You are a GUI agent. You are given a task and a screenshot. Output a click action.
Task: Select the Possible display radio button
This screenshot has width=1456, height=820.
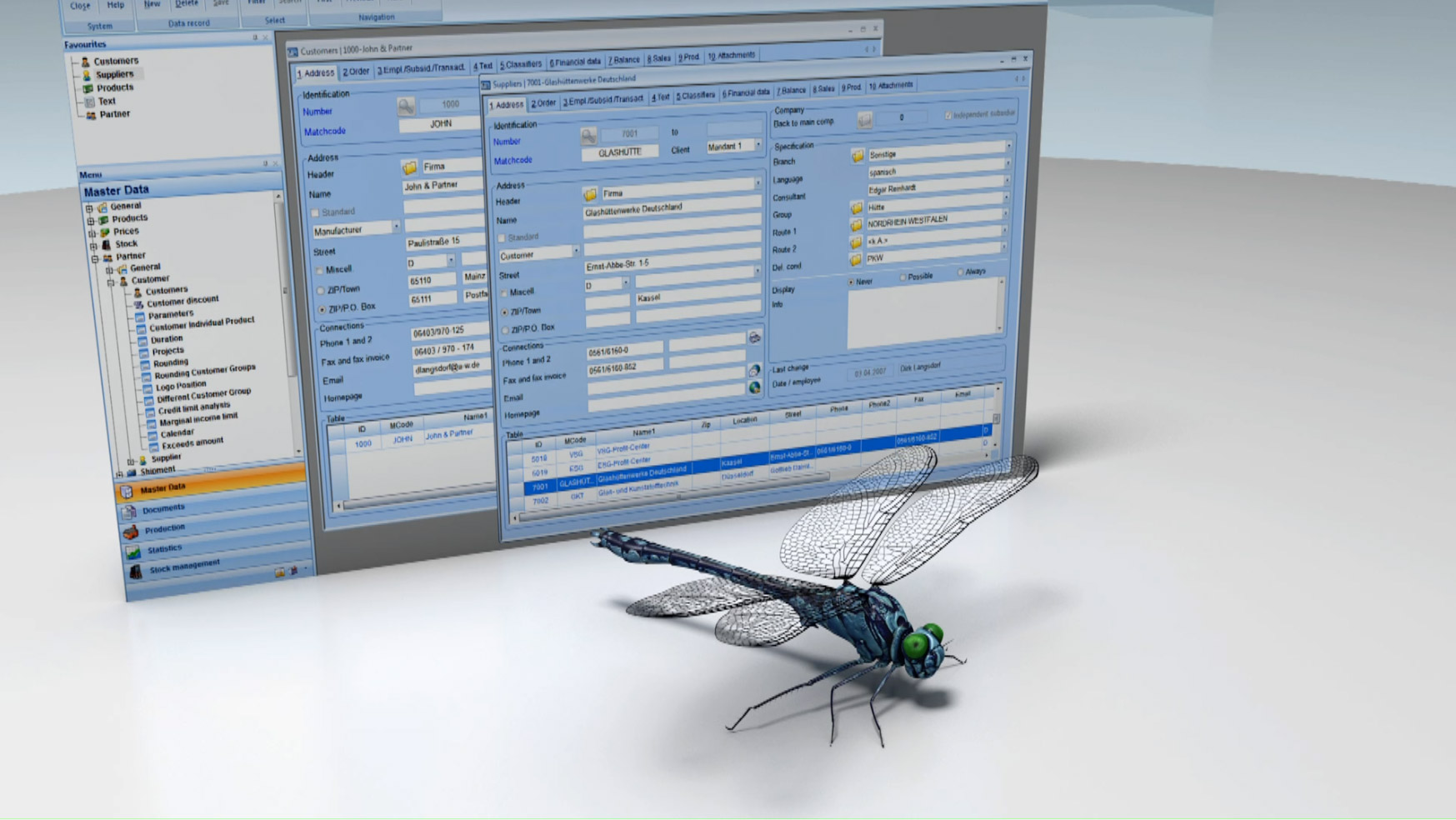click(903, 277)
